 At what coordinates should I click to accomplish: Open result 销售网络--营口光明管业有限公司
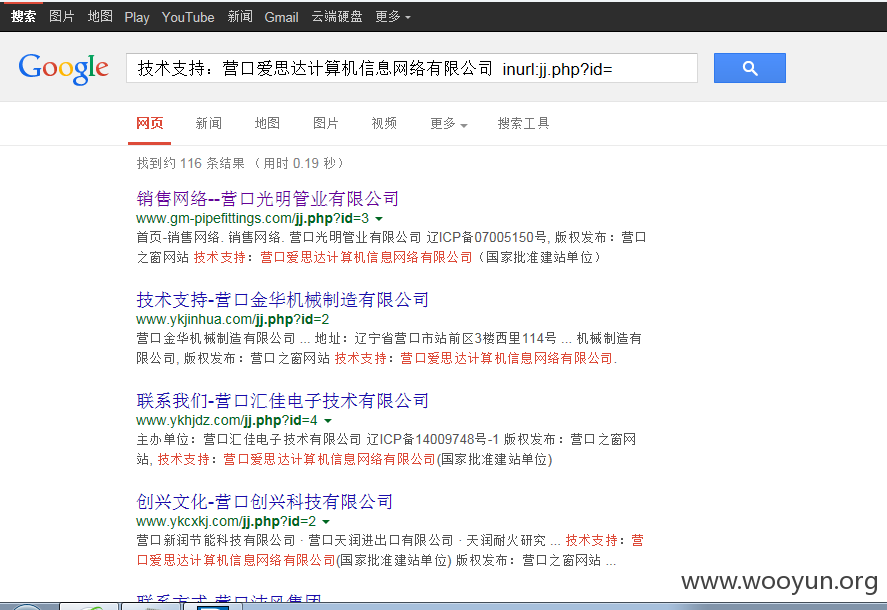[268, 199]
